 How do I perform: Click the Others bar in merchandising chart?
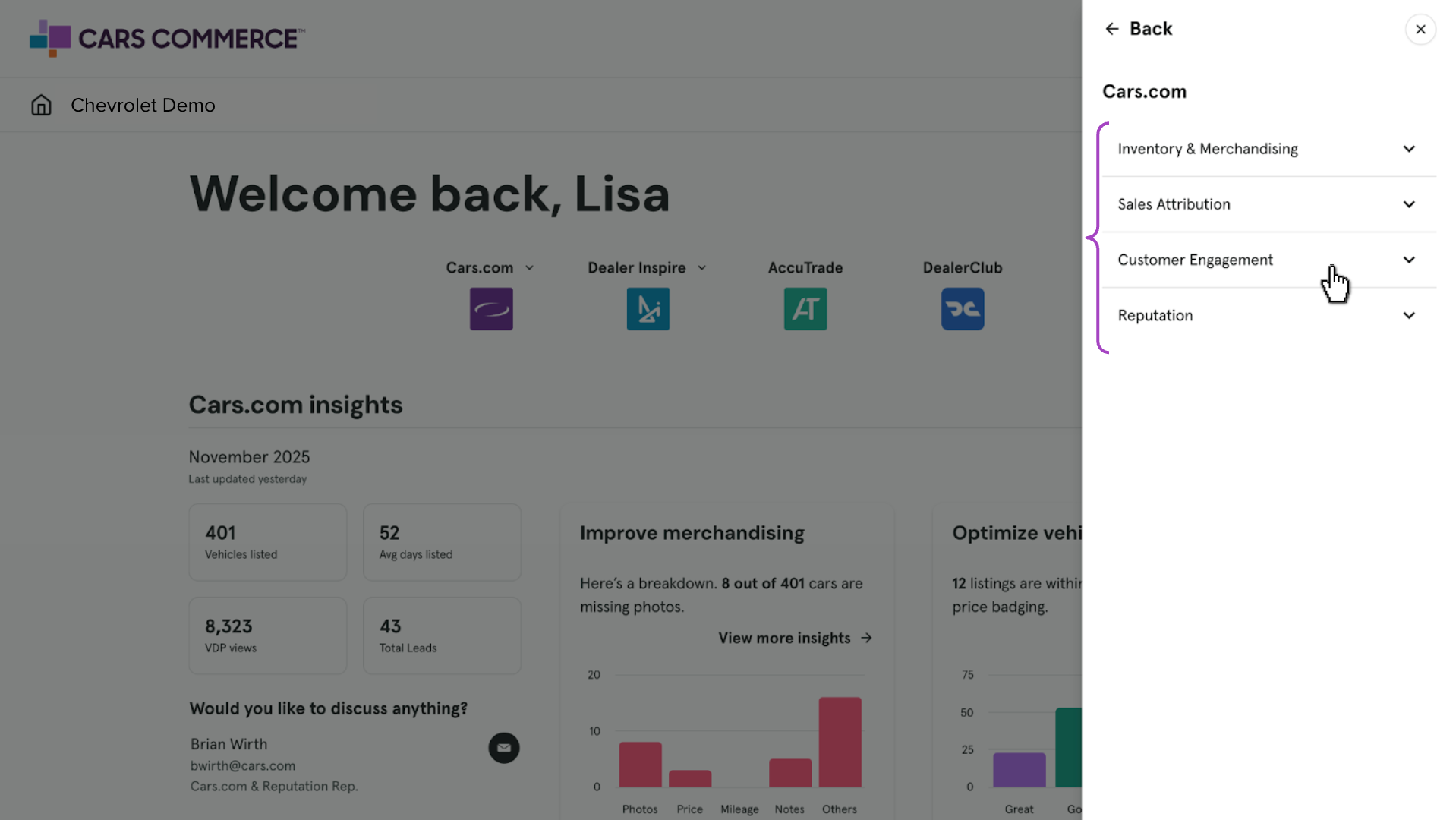840,742
